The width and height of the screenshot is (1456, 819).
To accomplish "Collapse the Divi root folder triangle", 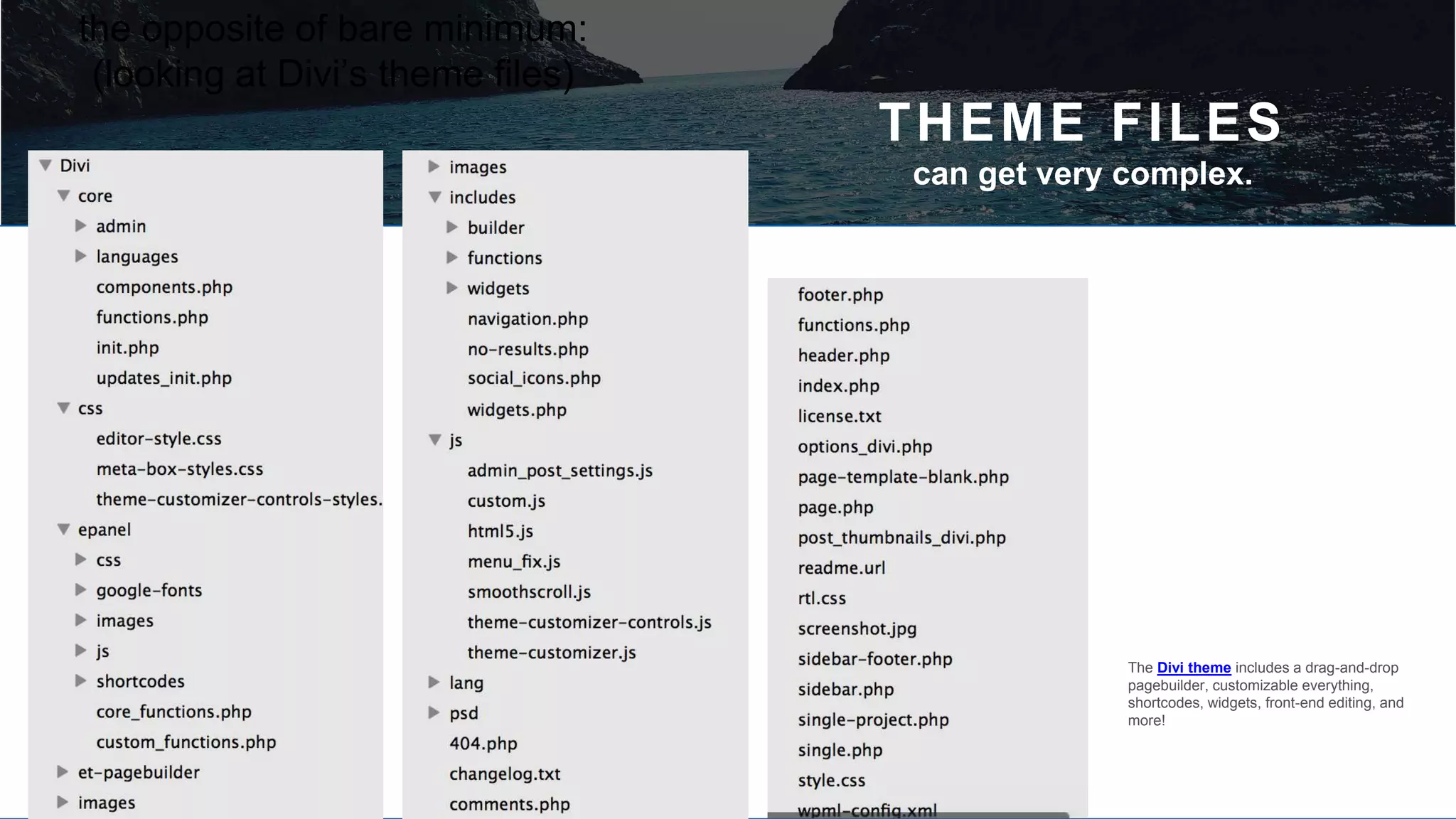I will [x=45, y=165].
